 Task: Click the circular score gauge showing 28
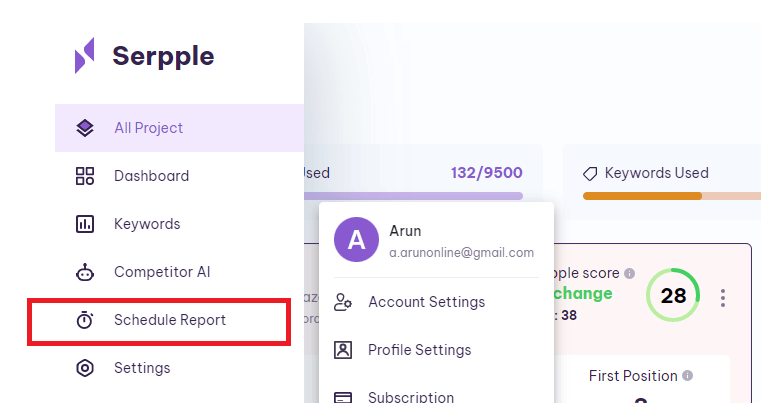tap(673, 295)
